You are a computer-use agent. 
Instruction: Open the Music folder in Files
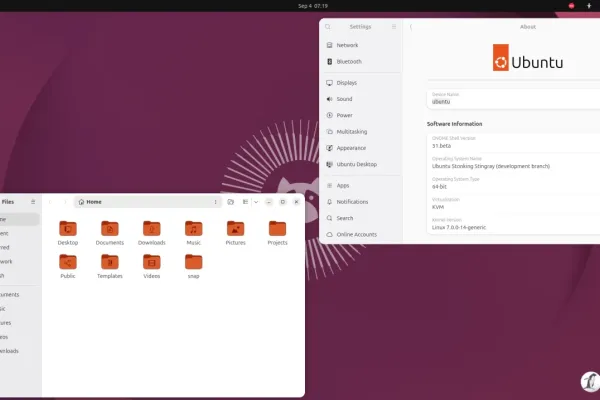coord(193,233)
